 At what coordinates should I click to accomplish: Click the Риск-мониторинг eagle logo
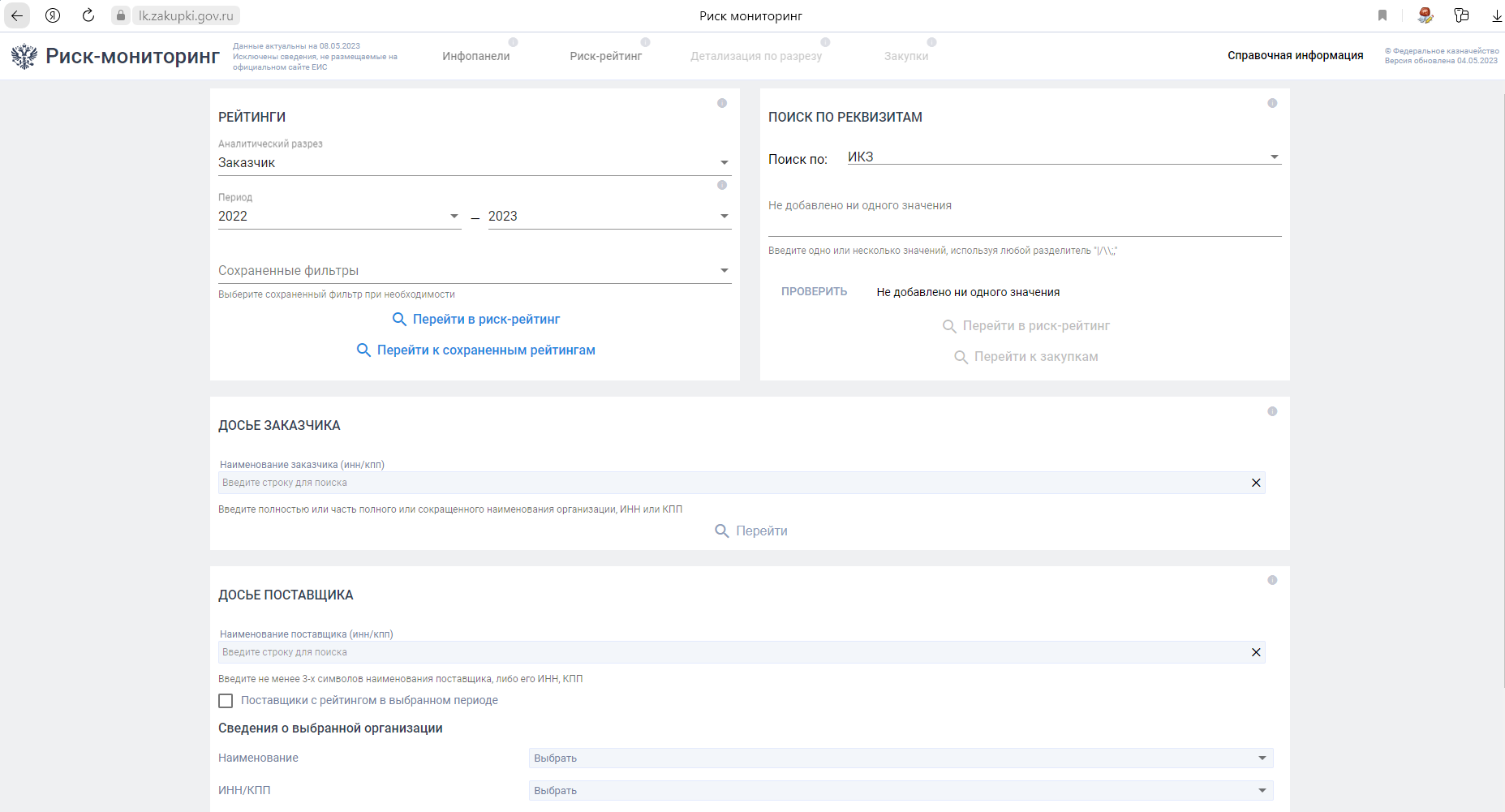(24, 56)
